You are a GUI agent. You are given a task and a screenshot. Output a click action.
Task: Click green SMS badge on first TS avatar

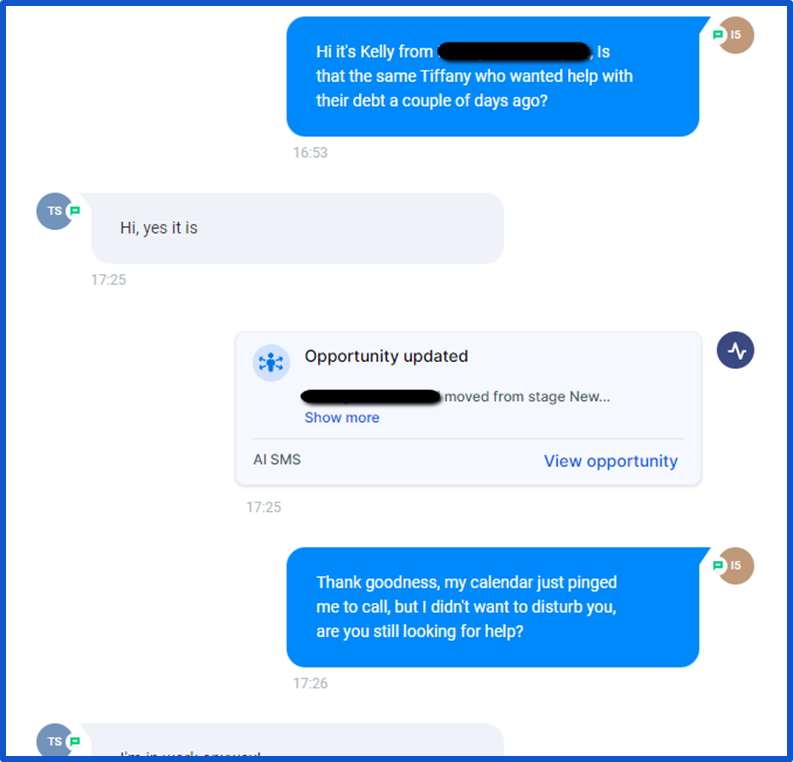(74, 211)
